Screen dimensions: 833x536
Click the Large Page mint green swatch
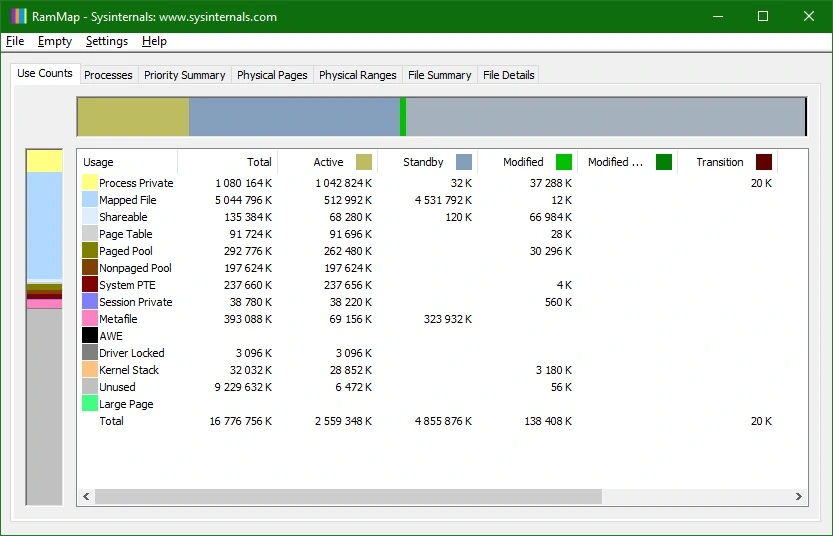coord(90,404)
